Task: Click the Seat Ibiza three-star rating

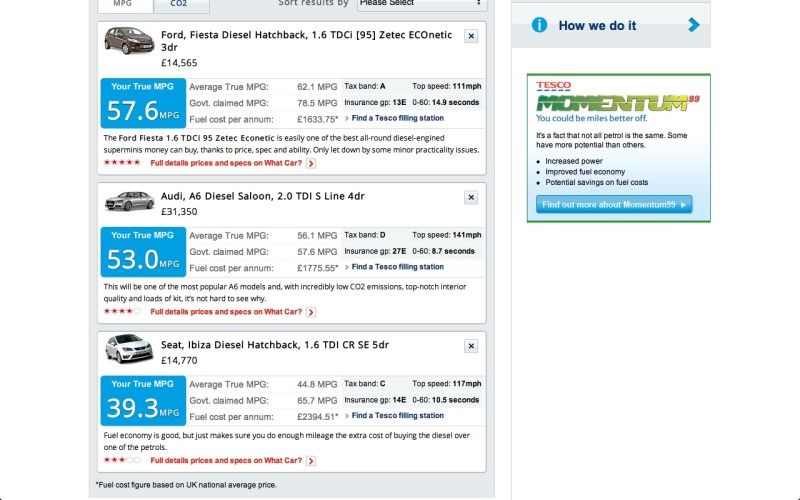Action: coord(122,460)
